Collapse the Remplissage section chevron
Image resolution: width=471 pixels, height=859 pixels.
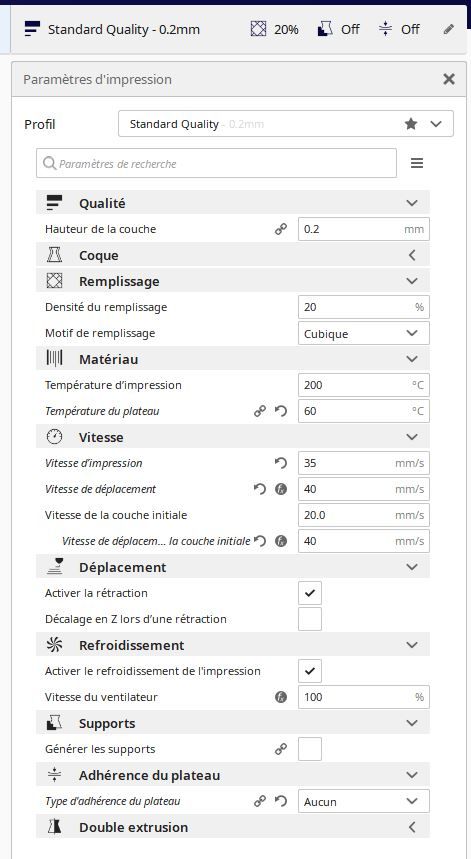[412, 281]
